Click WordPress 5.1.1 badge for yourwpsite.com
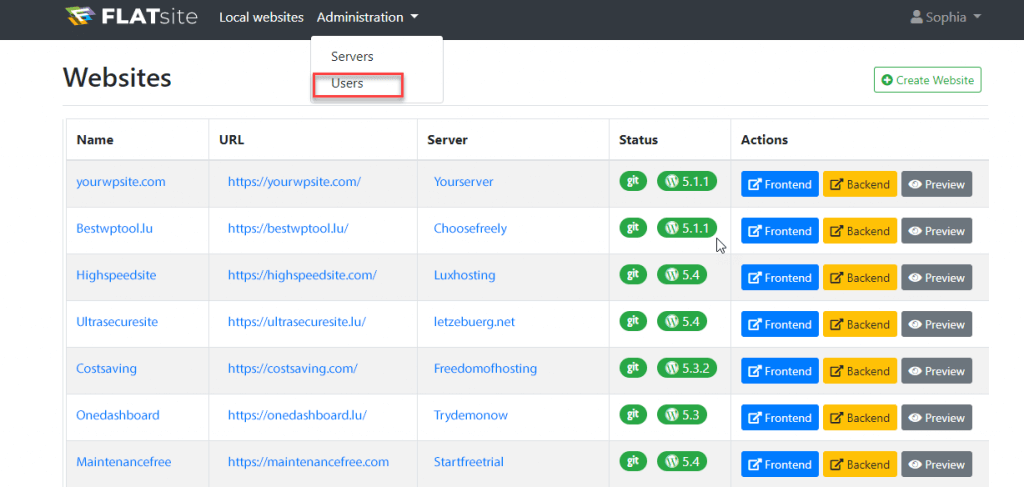Screen dimensions: 1024x487 (687, 181)
